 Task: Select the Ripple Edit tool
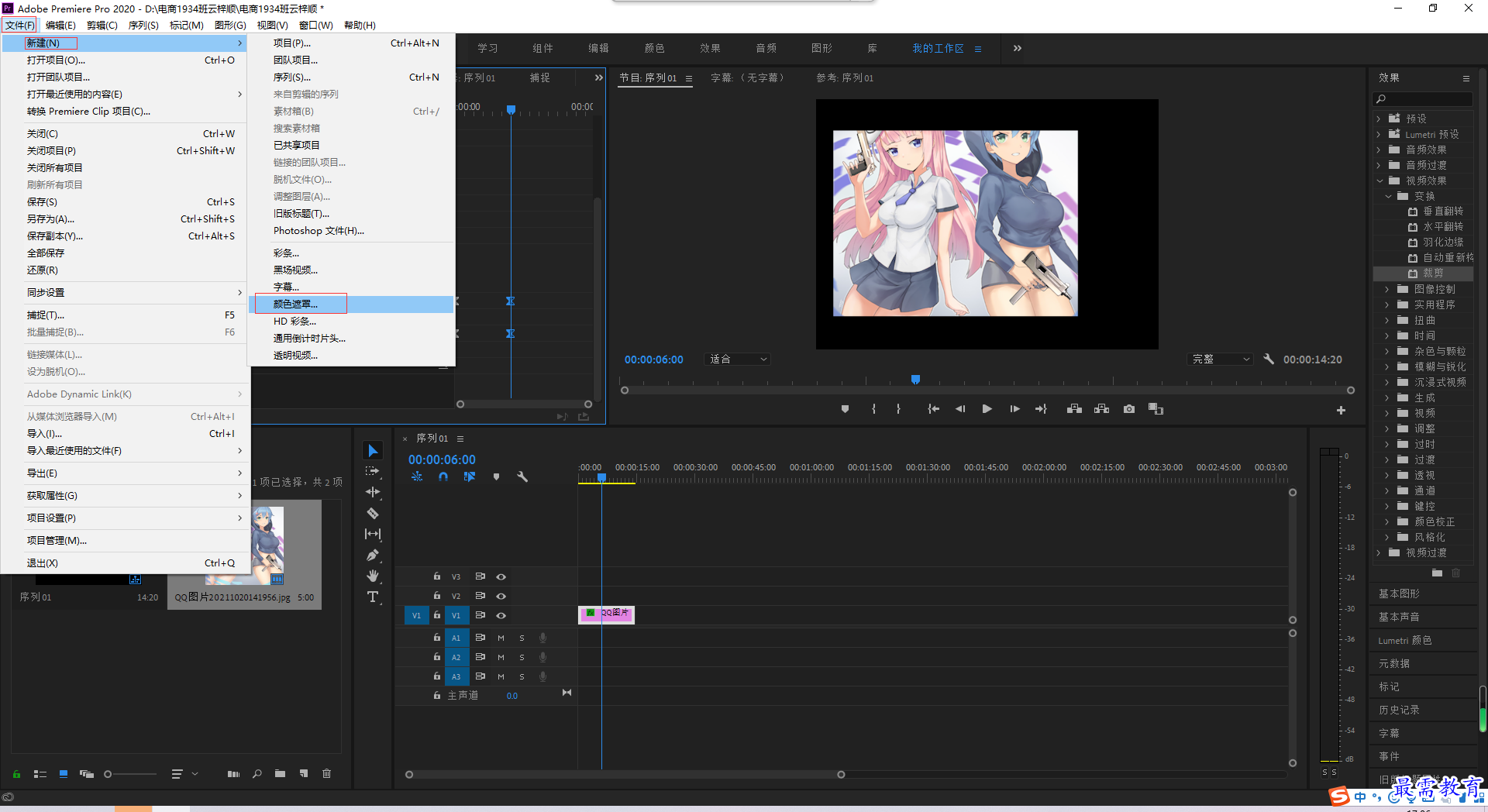coord(373,492)
